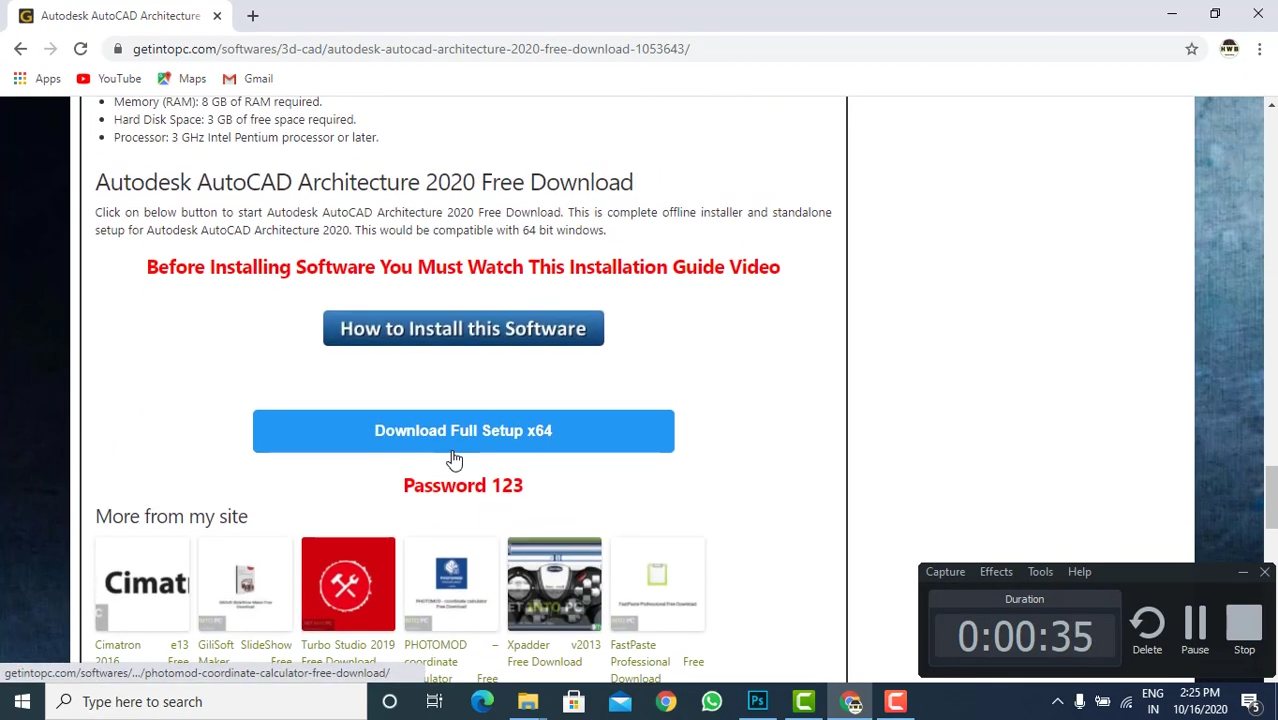Viewport: 1278px width, 720px height.
Task: Click How to Install this Software button
Action: 463,328
